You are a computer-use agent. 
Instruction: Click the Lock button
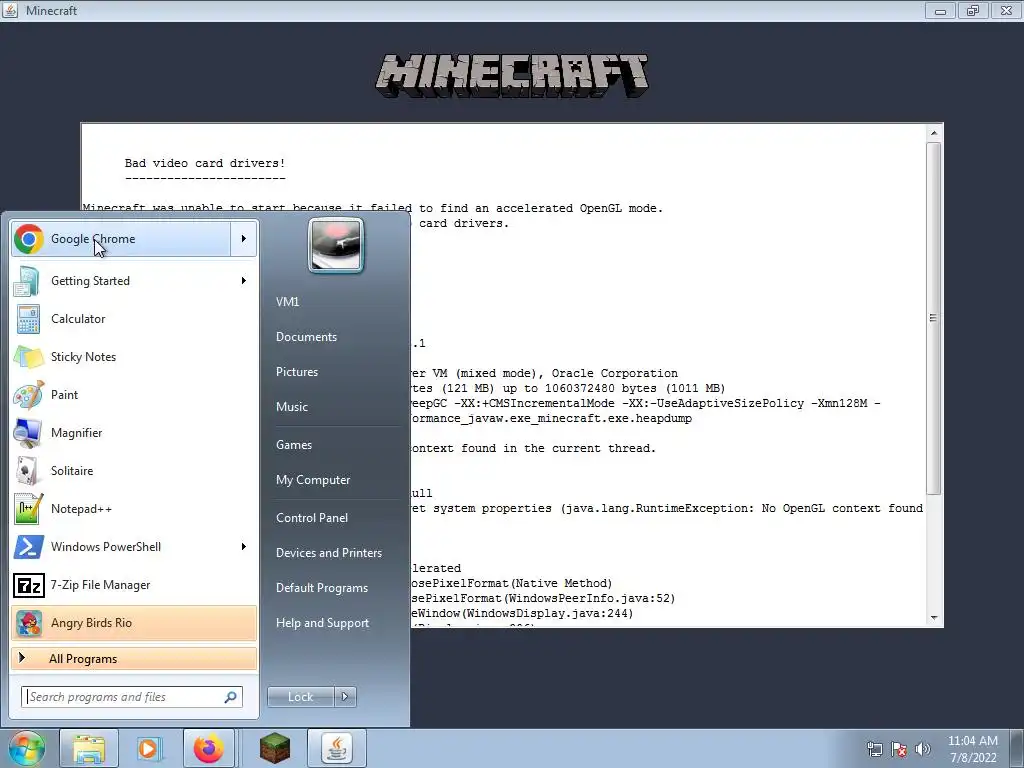pos(301,697)
